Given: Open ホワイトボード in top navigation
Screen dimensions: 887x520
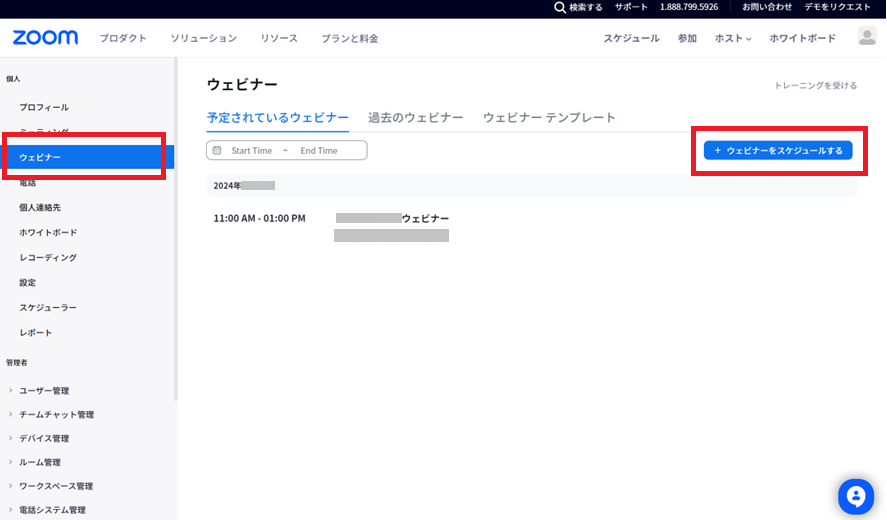Looking at the screenshot, I should (x=802, y=38).
